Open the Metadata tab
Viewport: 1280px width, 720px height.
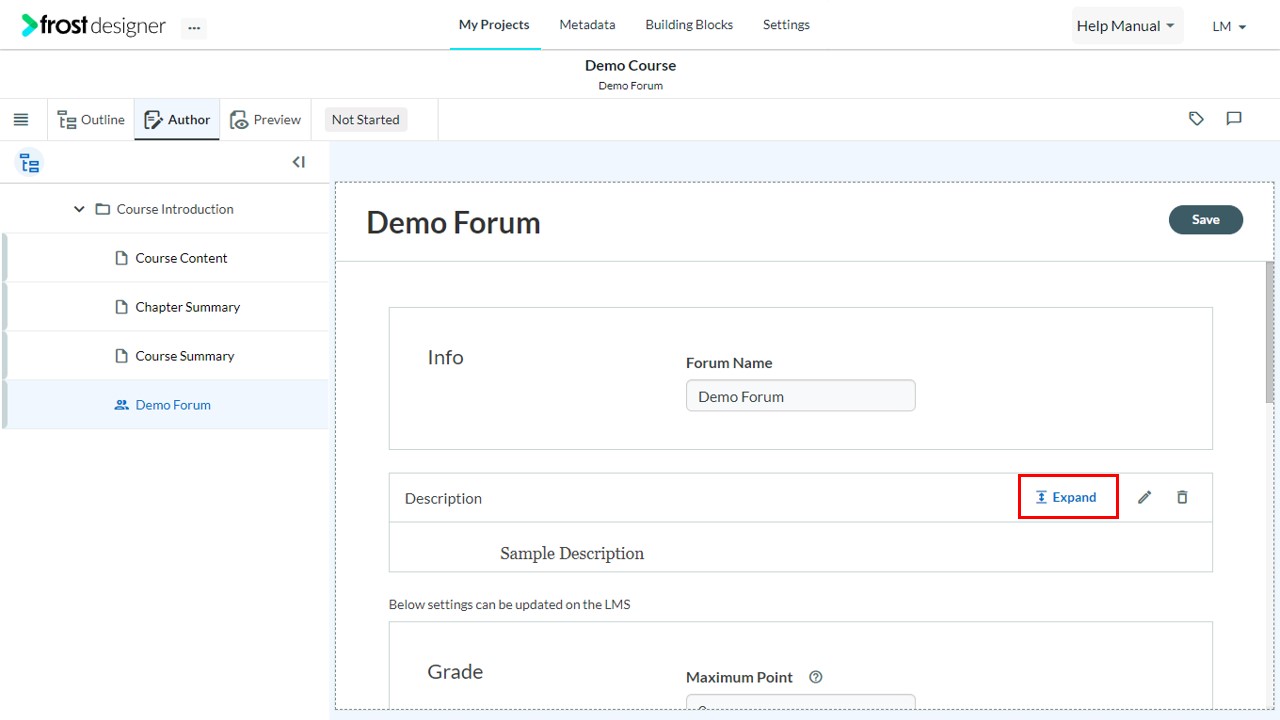click(587, 25)
